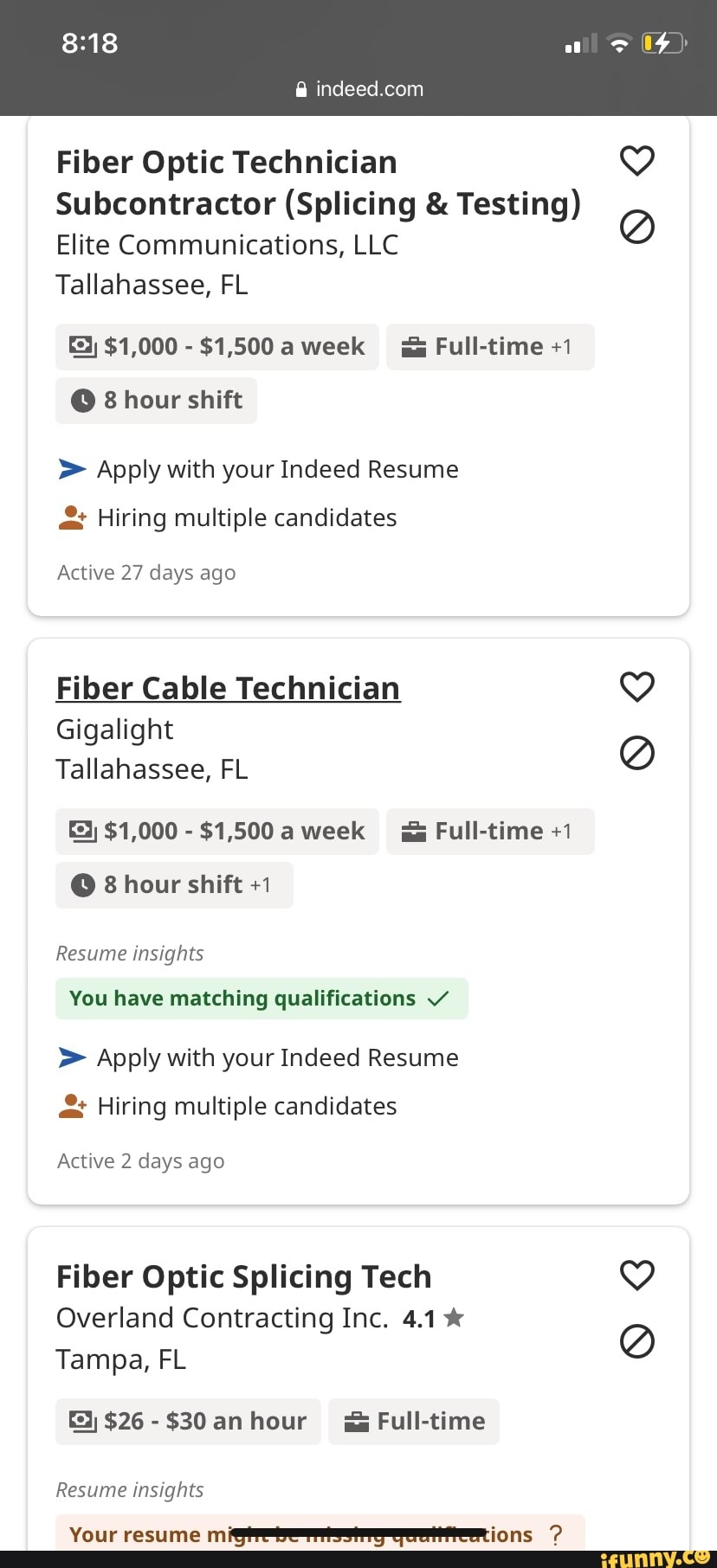717x1568 pixels.
Task: Click the Overland Contracting 4.1 star rating
Action: 433,1319
